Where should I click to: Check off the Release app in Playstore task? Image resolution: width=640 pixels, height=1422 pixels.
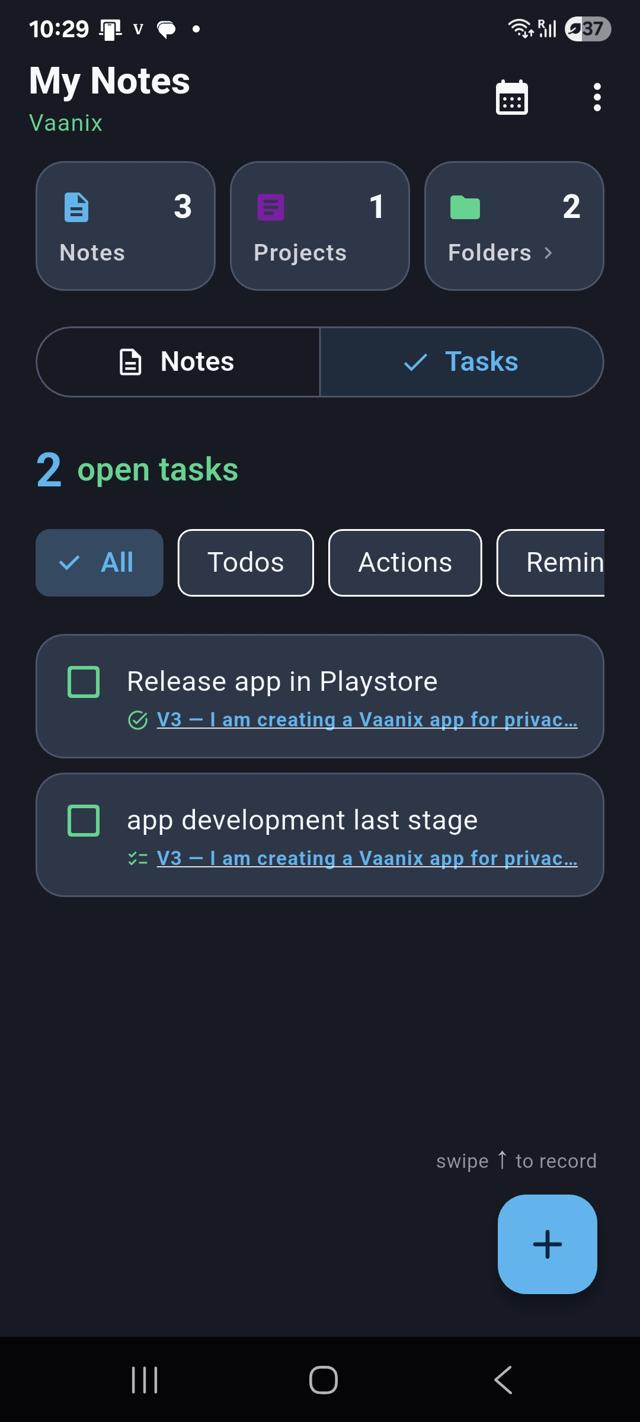[x=83, y=681]
